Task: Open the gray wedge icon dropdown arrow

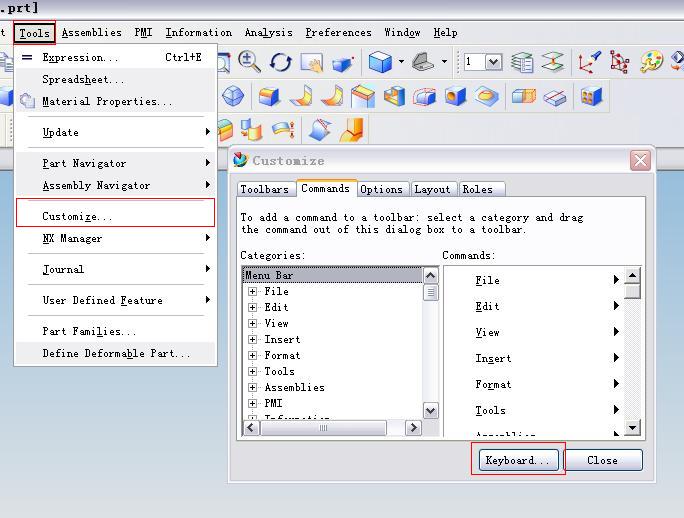Action: pos(444,62)
